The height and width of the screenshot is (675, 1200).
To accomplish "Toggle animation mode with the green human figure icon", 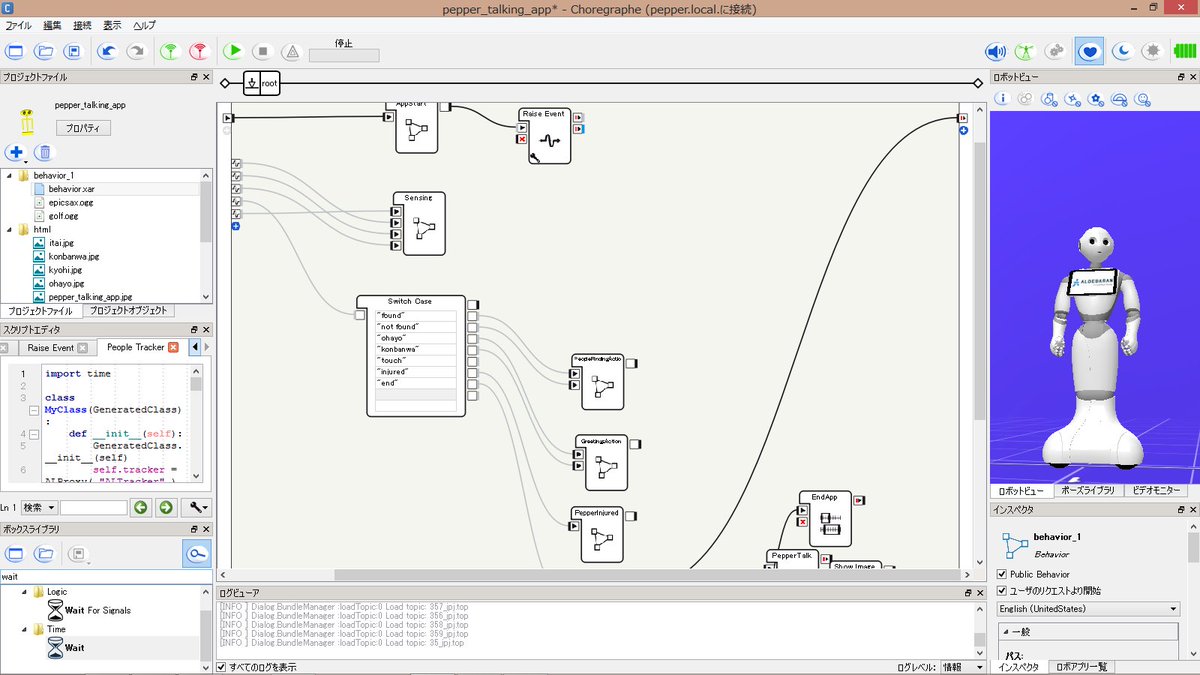I will pos(1025,51).
